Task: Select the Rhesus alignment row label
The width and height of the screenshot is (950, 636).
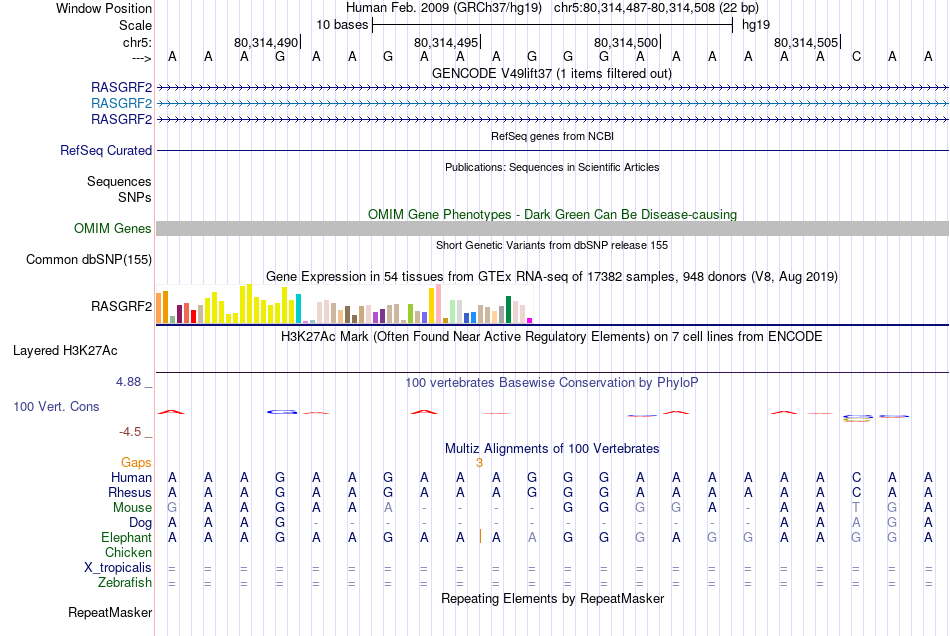Action: pyautogui.click(x=130, y=492)
